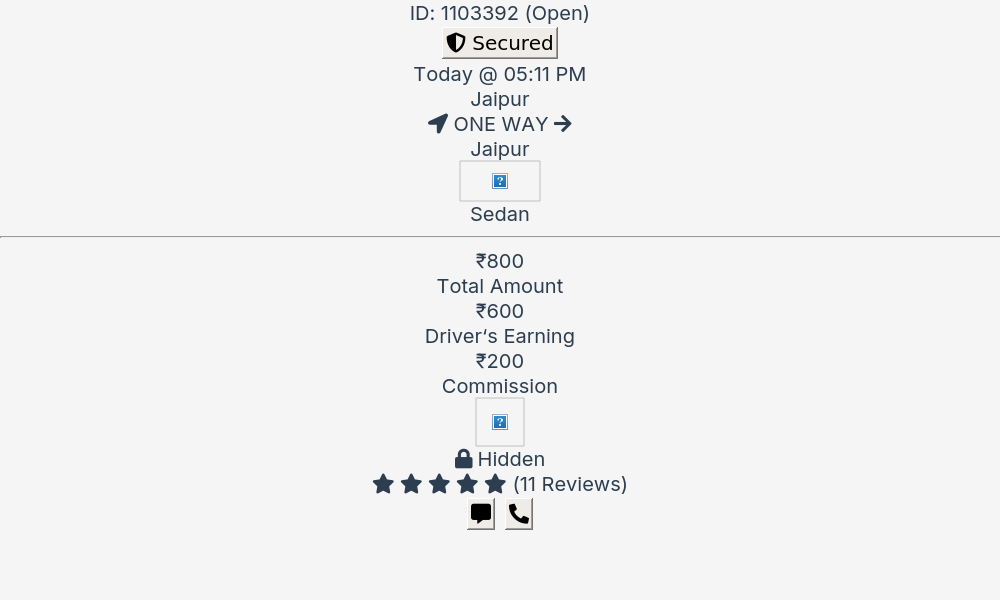Click the Hidden label text
Screen dimensions: 1000x600
(x=511, y=459)
